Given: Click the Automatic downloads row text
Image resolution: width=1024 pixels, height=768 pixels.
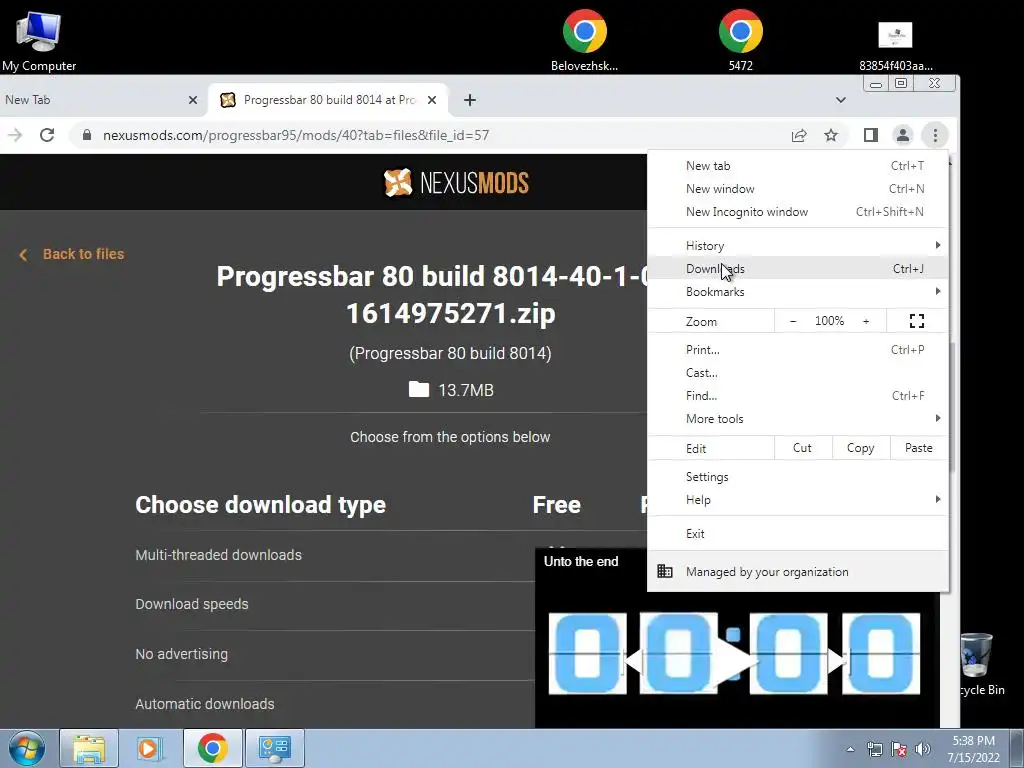Looking at the screenshot, I should [x=204, y=704].
